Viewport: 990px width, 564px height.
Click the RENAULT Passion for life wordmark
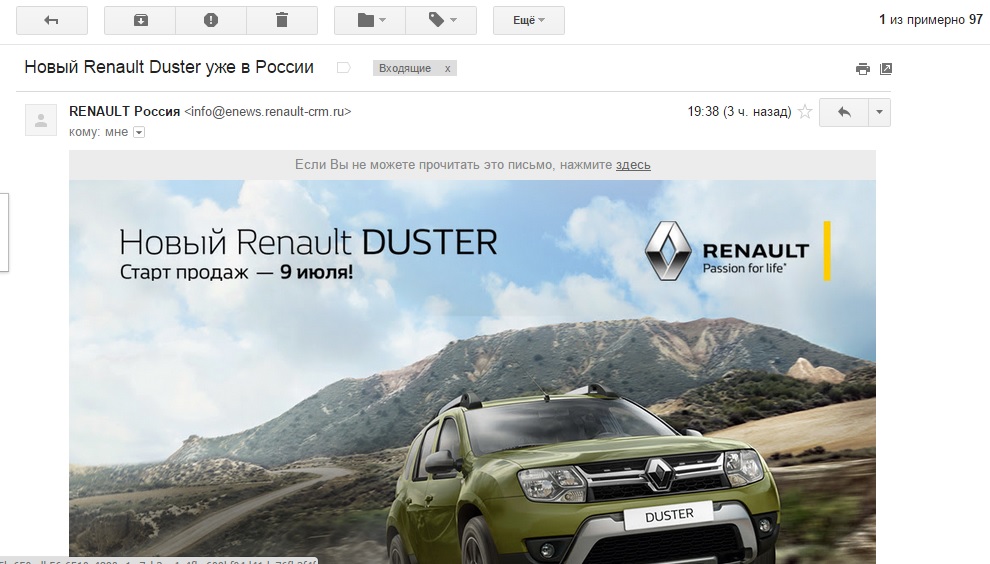tap(755, 258)
